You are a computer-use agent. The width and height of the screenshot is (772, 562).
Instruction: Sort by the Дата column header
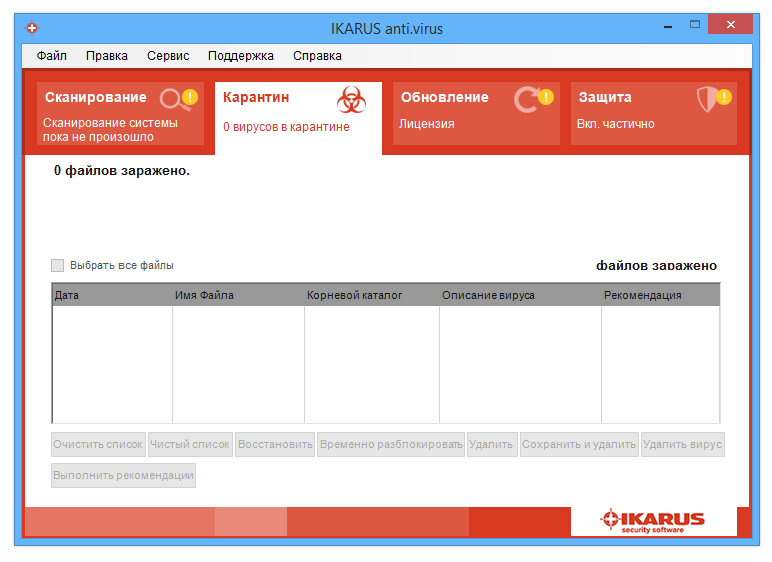pos(112,295)
